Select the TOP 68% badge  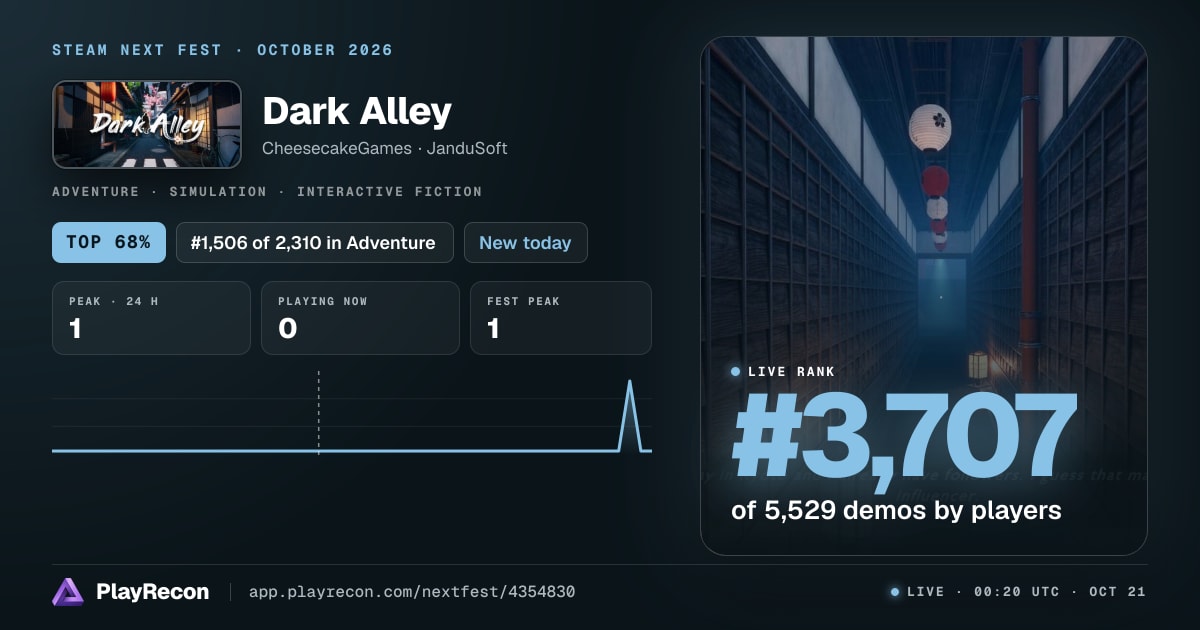(x=109, y=242)
